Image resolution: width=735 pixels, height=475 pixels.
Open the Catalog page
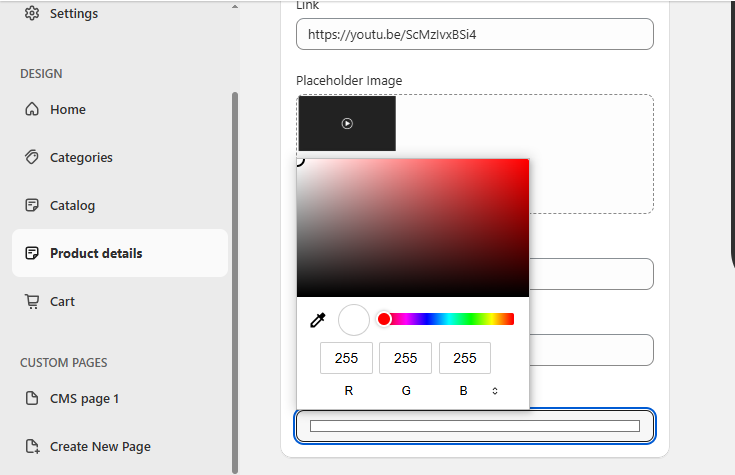point(73,205)
